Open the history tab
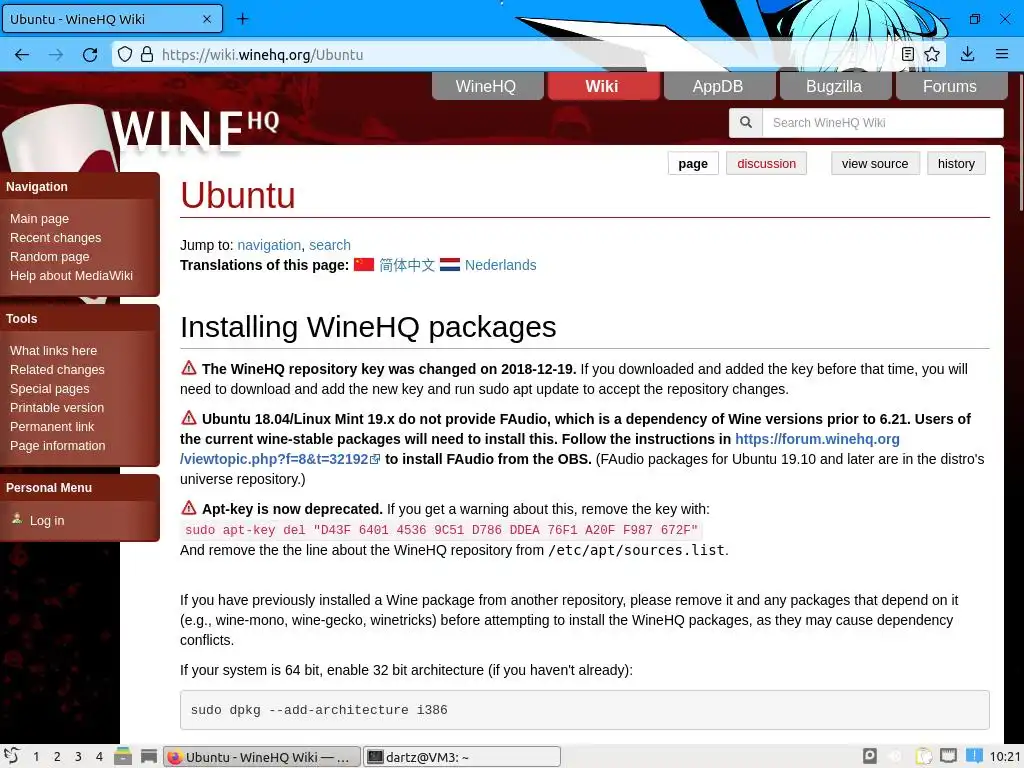Viewport: 1024px width, 768px height. (x=956, y=163)
